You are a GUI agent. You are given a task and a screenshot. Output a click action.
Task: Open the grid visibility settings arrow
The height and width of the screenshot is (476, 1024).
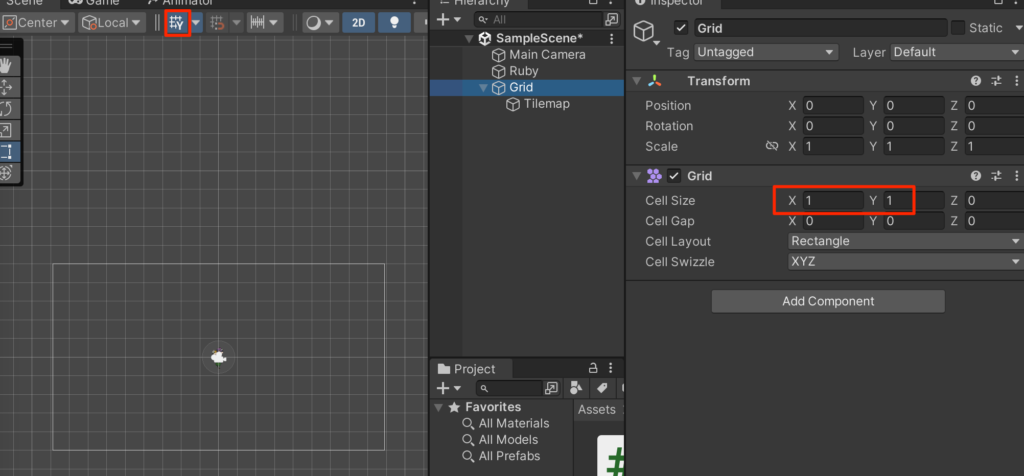(x=196, y=23)
